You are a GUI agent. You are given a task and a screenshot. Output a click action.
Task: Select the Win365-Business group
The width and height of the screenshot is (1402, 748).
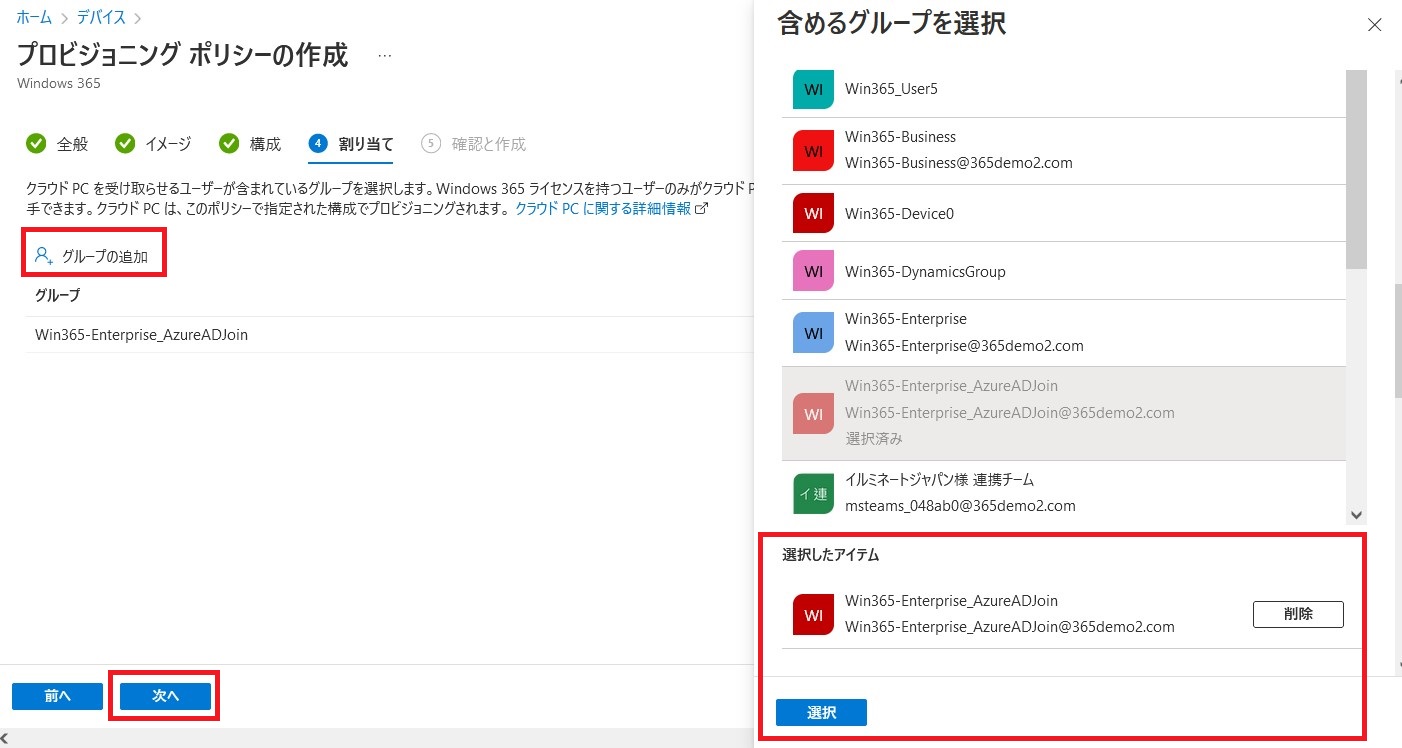(x=1064, y=151)
